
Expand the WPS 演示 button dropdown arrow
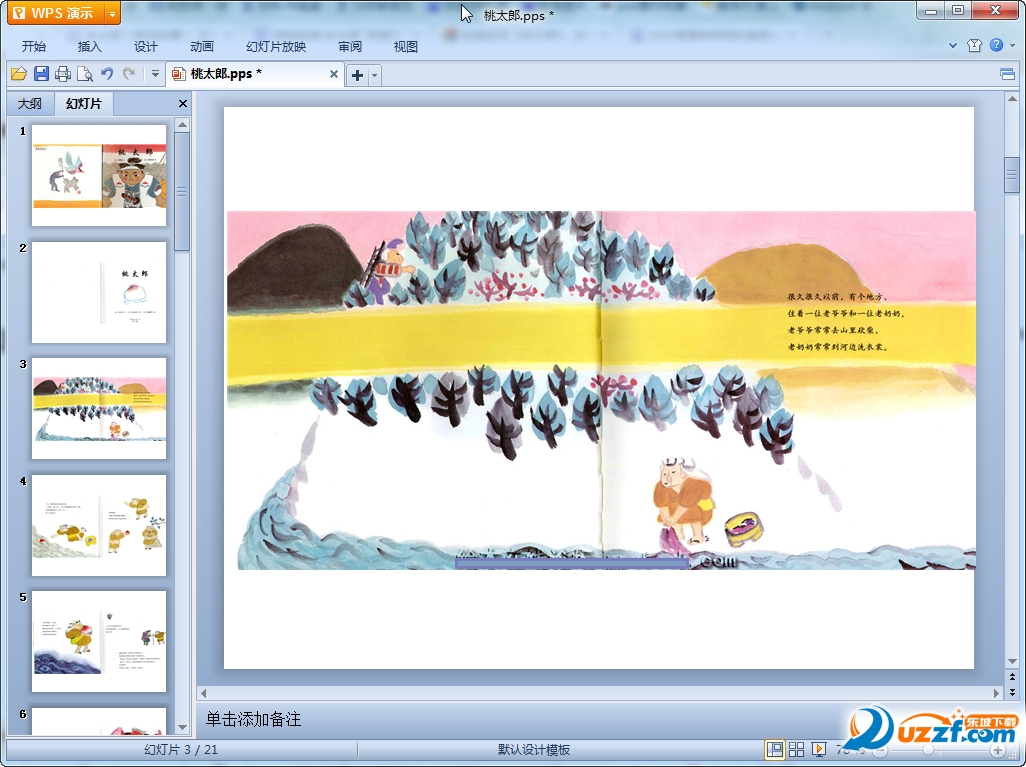tap(113, 13)
